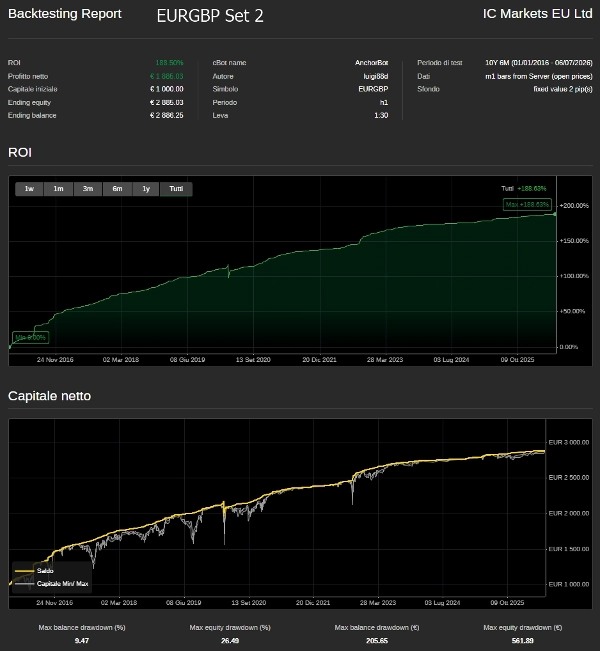Click the Max equity drawdown (%) value 26.49
The width and height of the screenshot is (600, 651).
pyautogui.click(x=230, y=641)
